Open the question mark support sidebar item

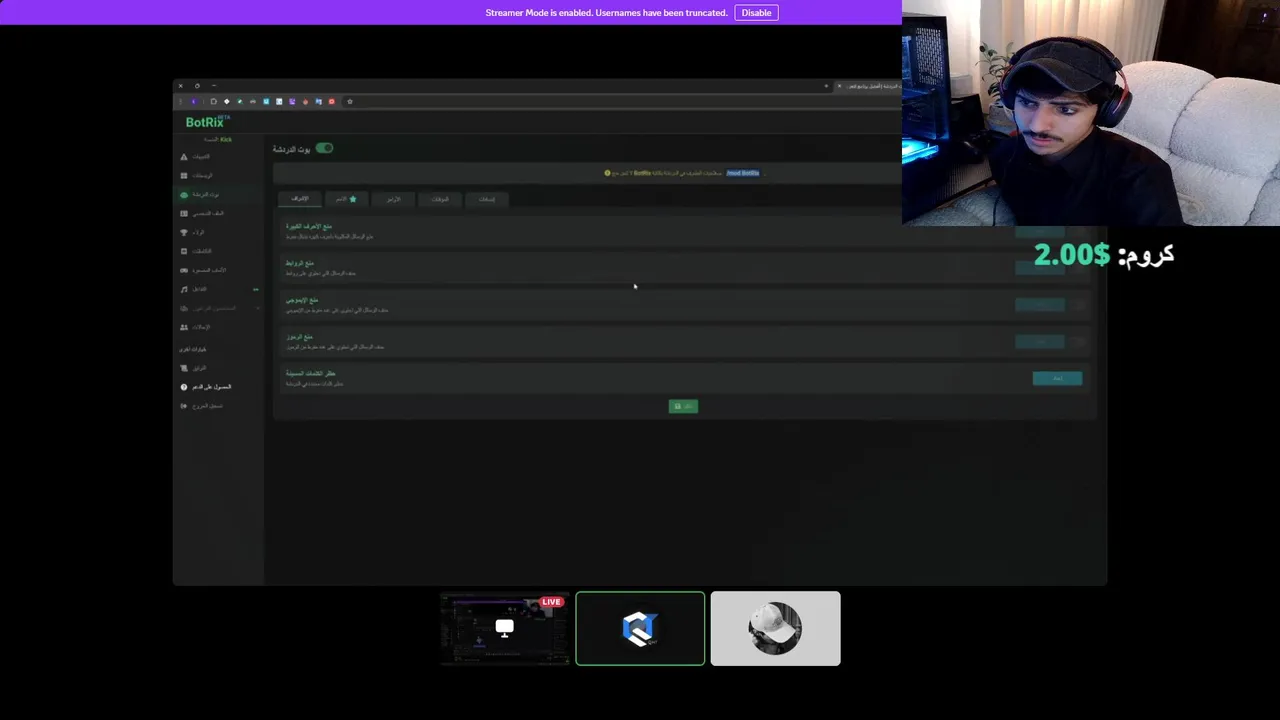point(184,387)
